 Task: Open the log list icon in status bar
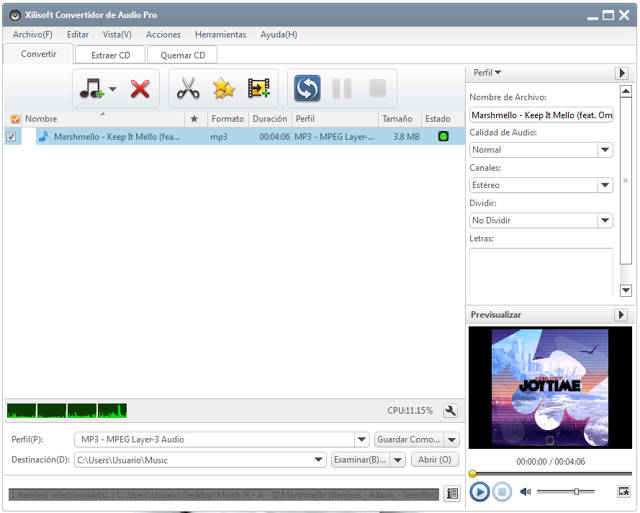click(x=452, y=493)
